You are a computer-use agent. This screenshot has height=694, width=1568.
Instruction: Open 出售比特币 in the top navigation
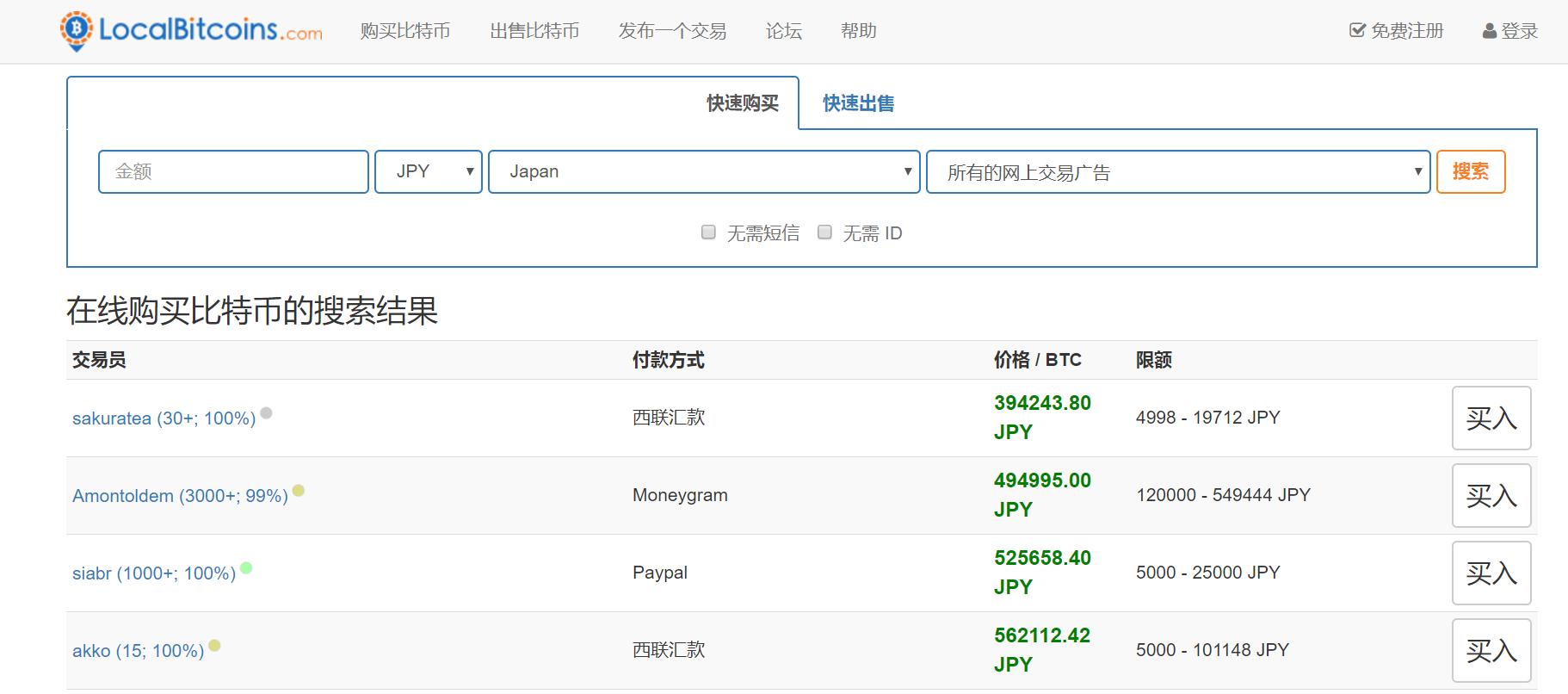pos(534,31)
